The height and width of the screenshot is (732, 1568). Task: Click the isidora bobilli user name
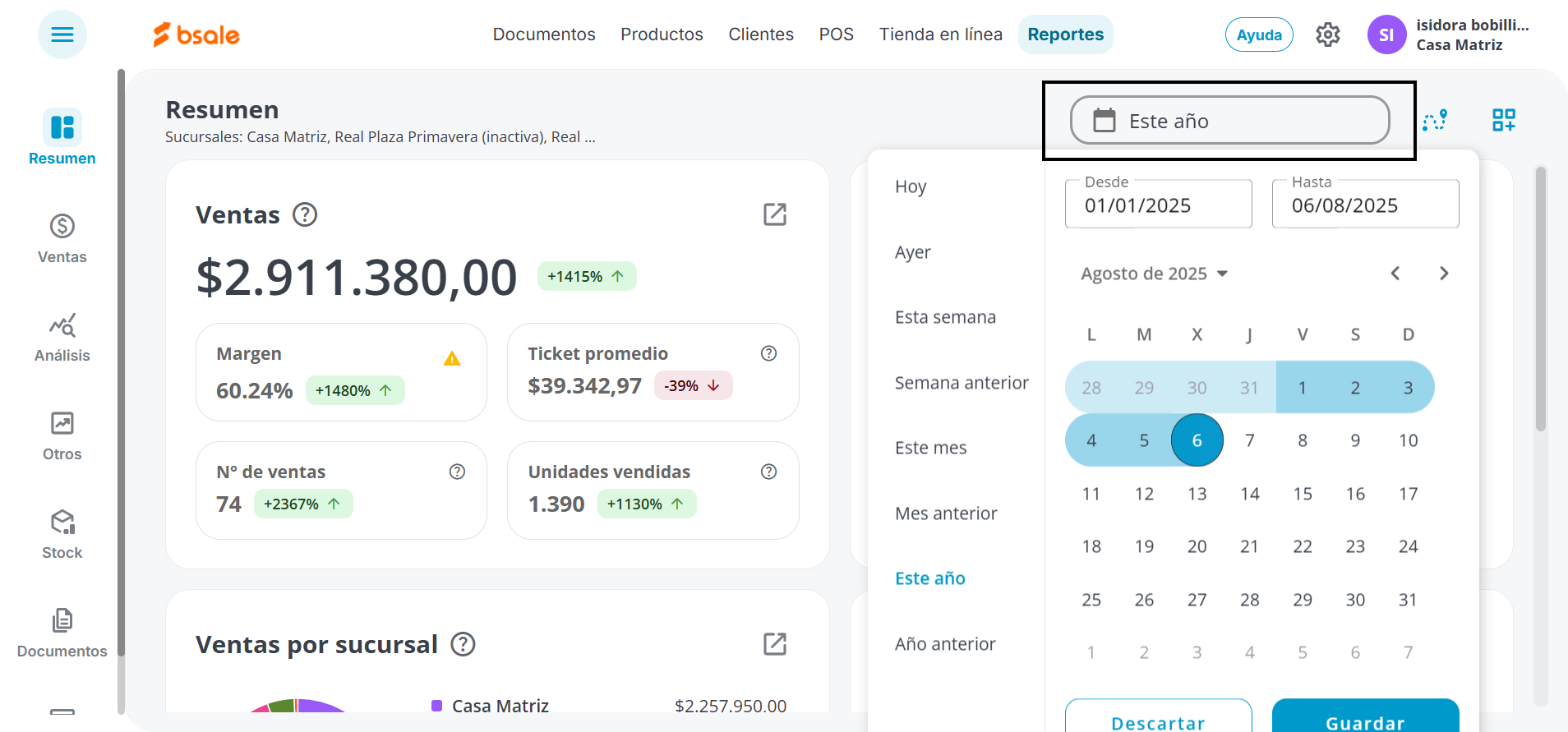tap(1473, 25)
